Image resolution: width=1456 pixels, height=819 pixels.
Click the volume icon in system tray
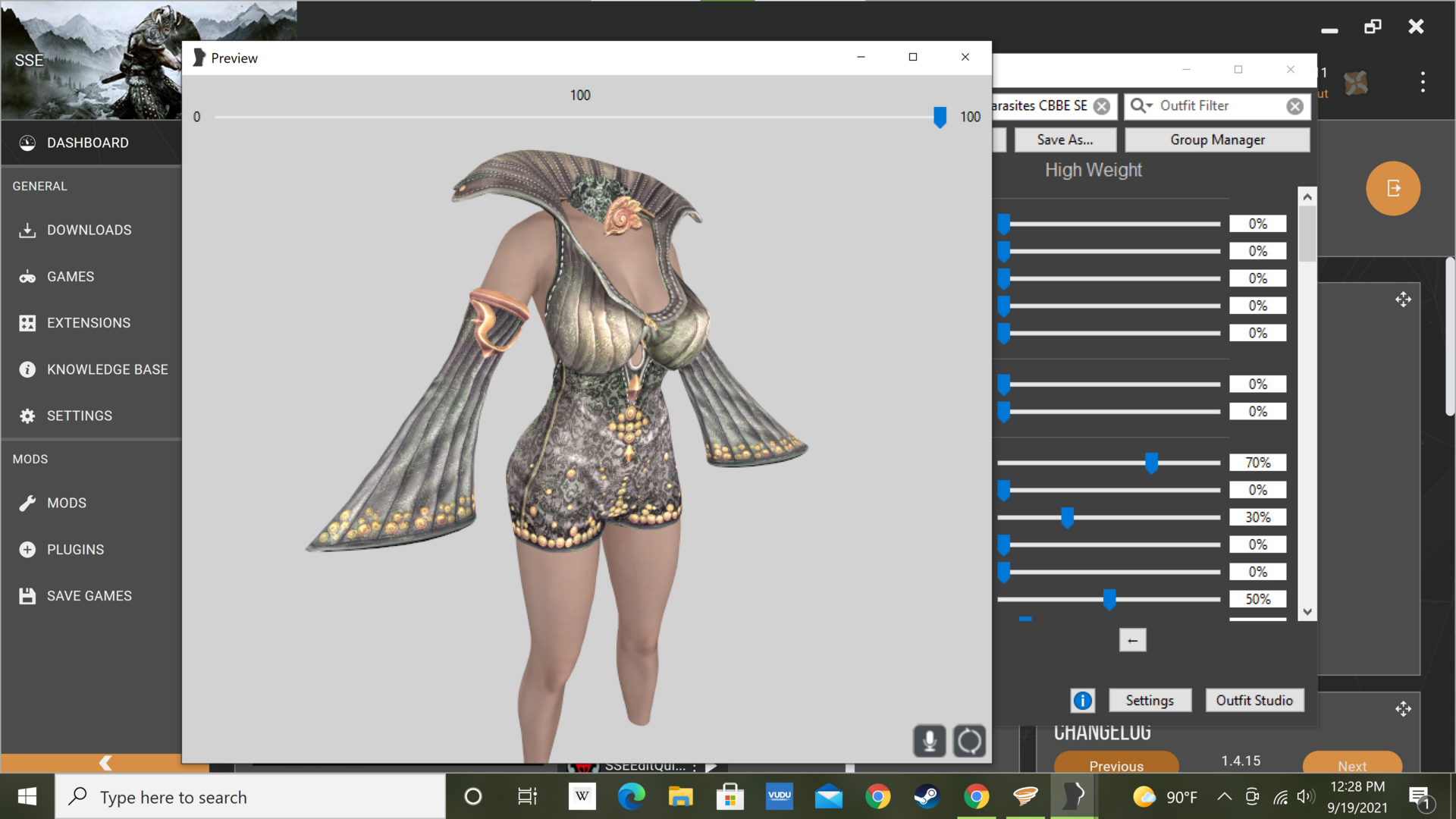click(1306, 797)
